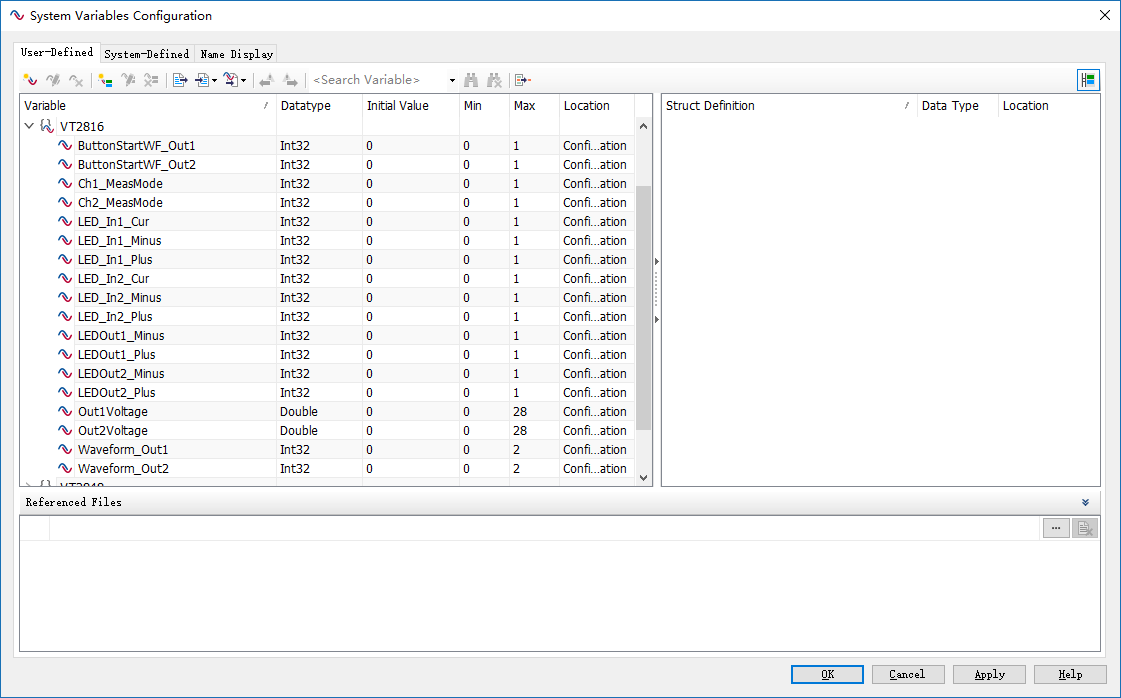
Task: Click the remove file icon in Referenced Files
Action: coord(1085,529)
